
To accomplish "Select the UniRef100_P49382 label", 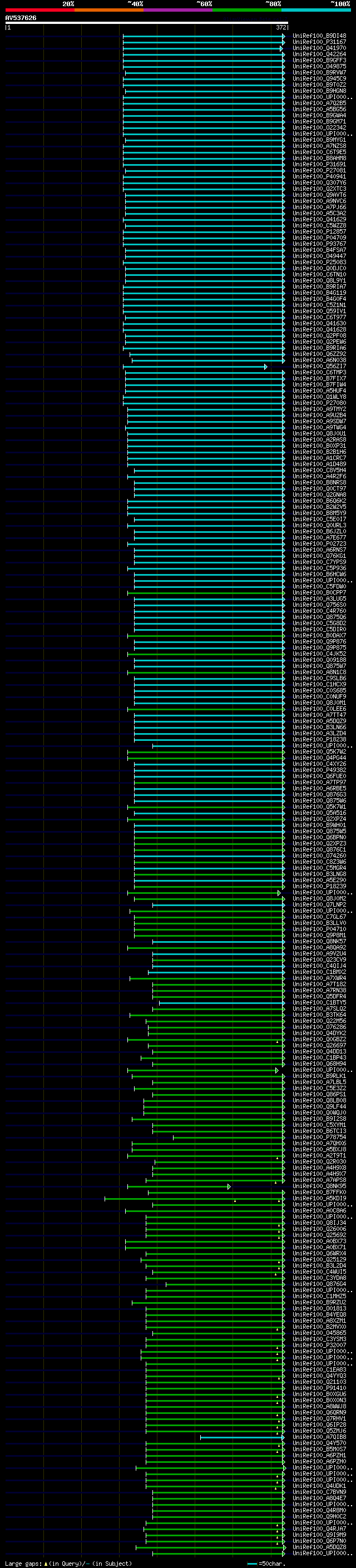I will click(319, 770).
